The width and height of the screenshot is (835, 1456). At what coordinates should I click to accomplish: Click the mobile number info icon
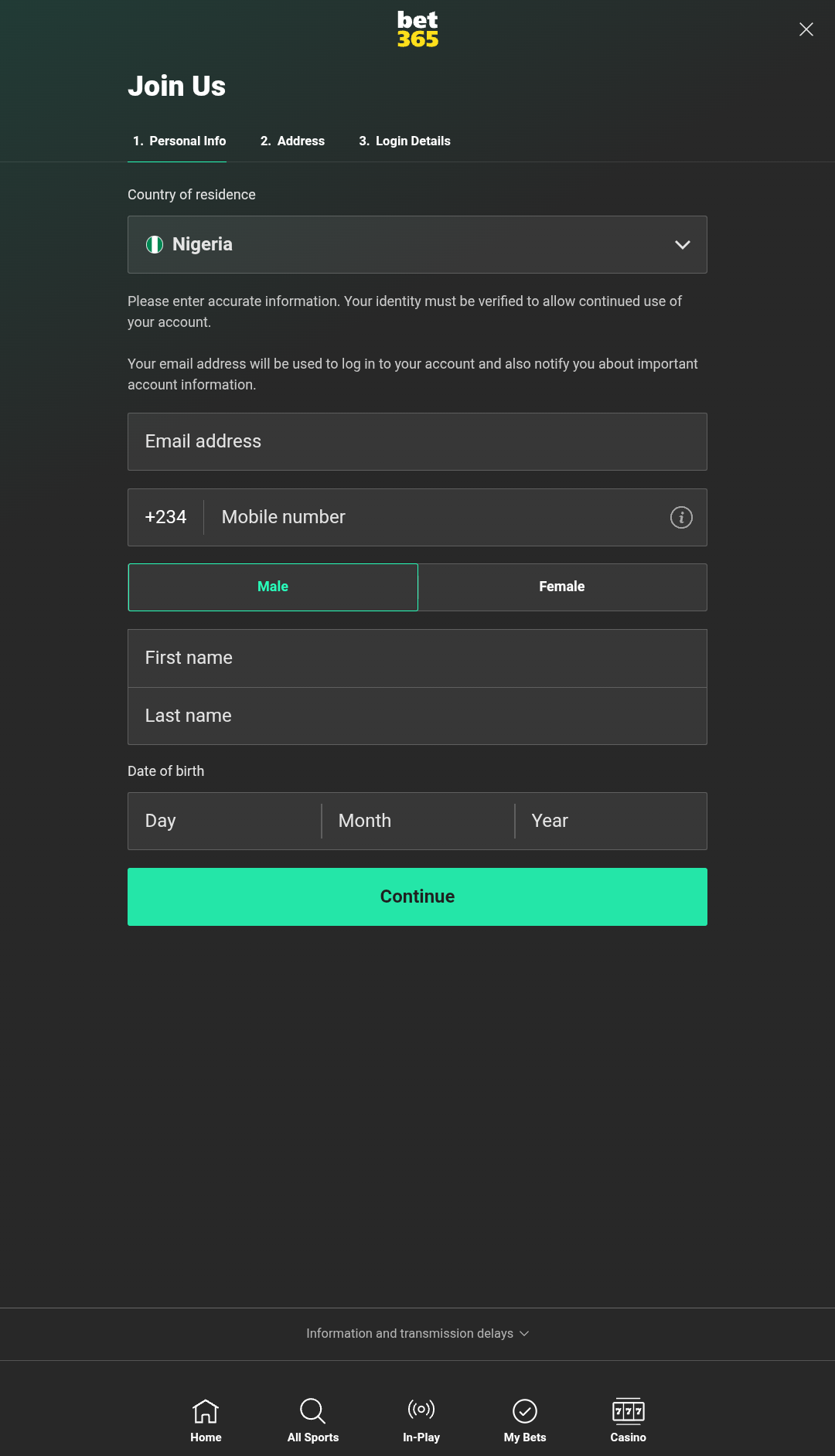click(680, 517)
